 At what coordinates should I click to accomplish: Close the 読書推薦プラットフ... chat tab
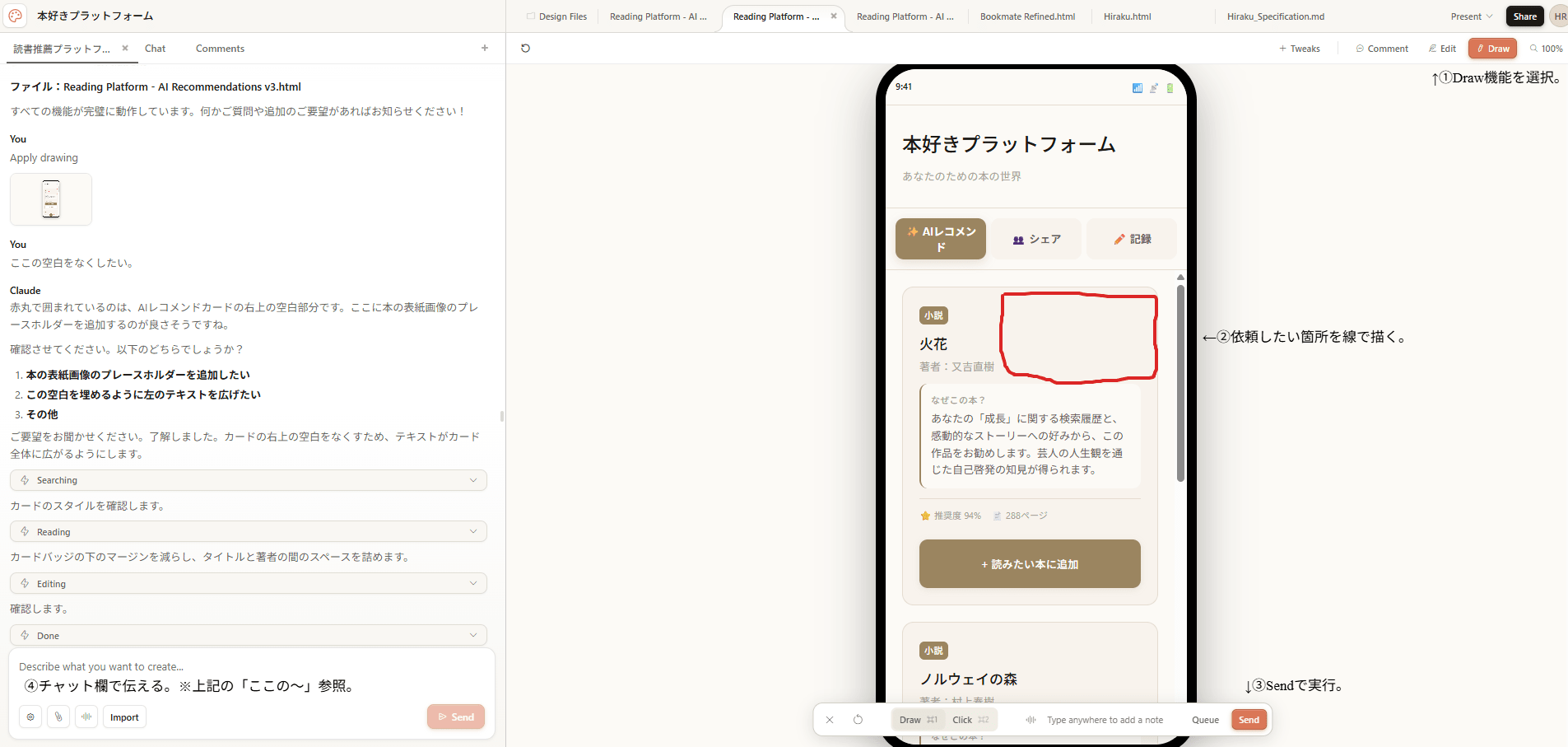(125, 48)
